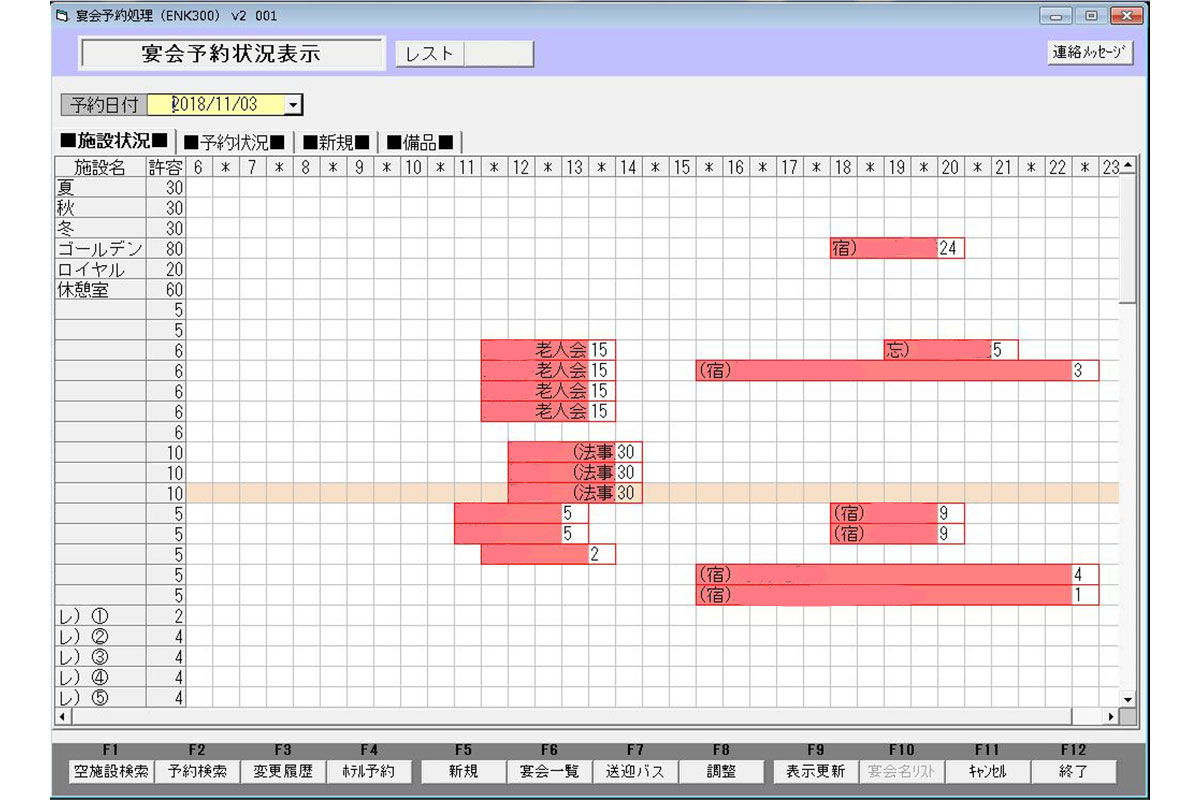The height and width of the screenshot is (800, 1200).
Task: Select the ■備品■ tab
Action: 420,141
